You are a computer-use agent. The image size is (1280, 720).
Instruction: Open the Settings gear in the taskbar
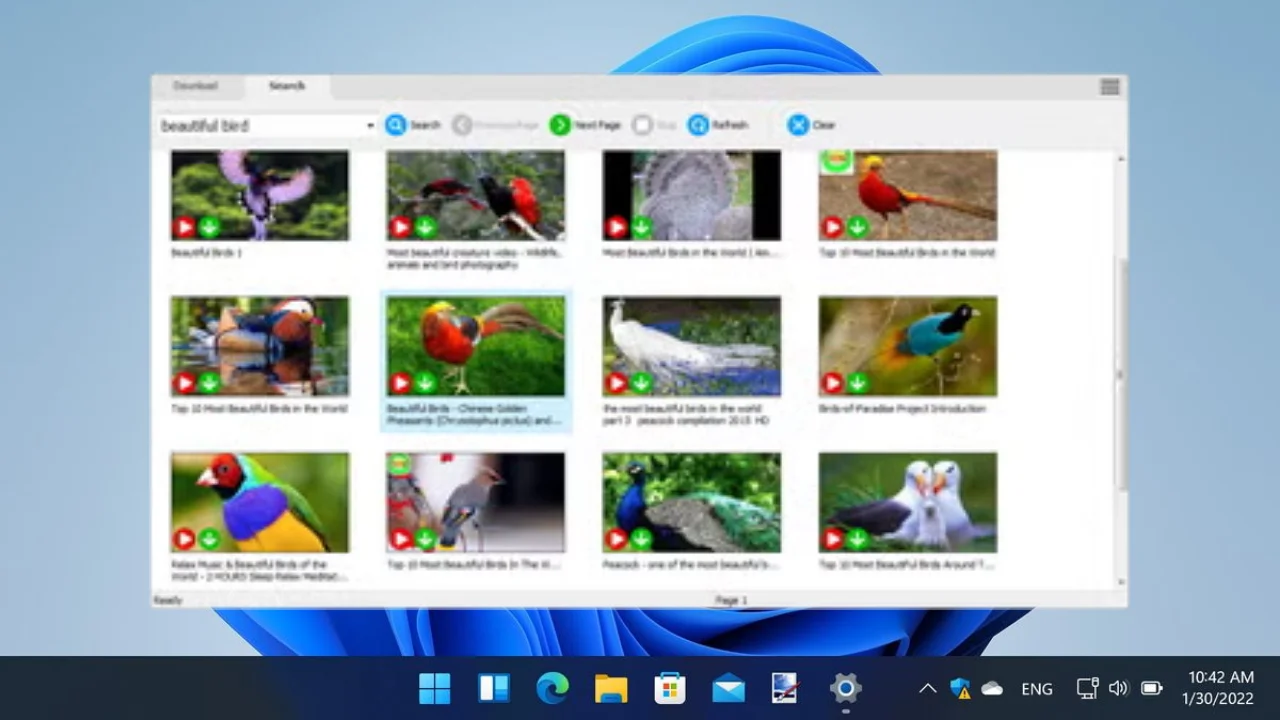tap(845, 688)
